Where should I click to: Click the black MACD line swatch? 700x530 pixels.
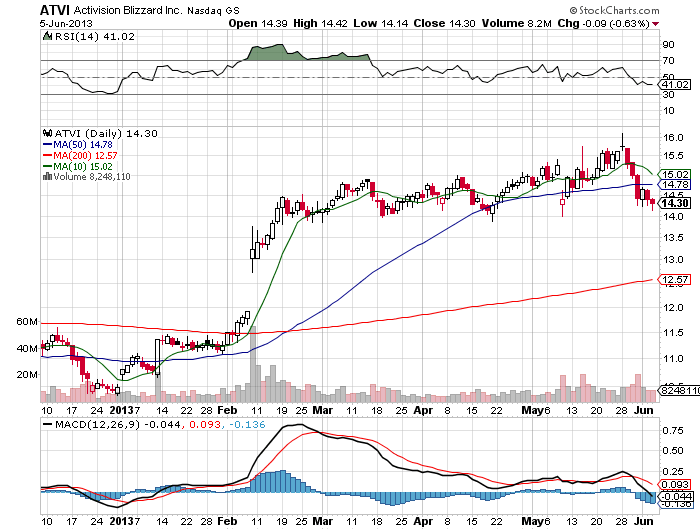pos(47,424)
